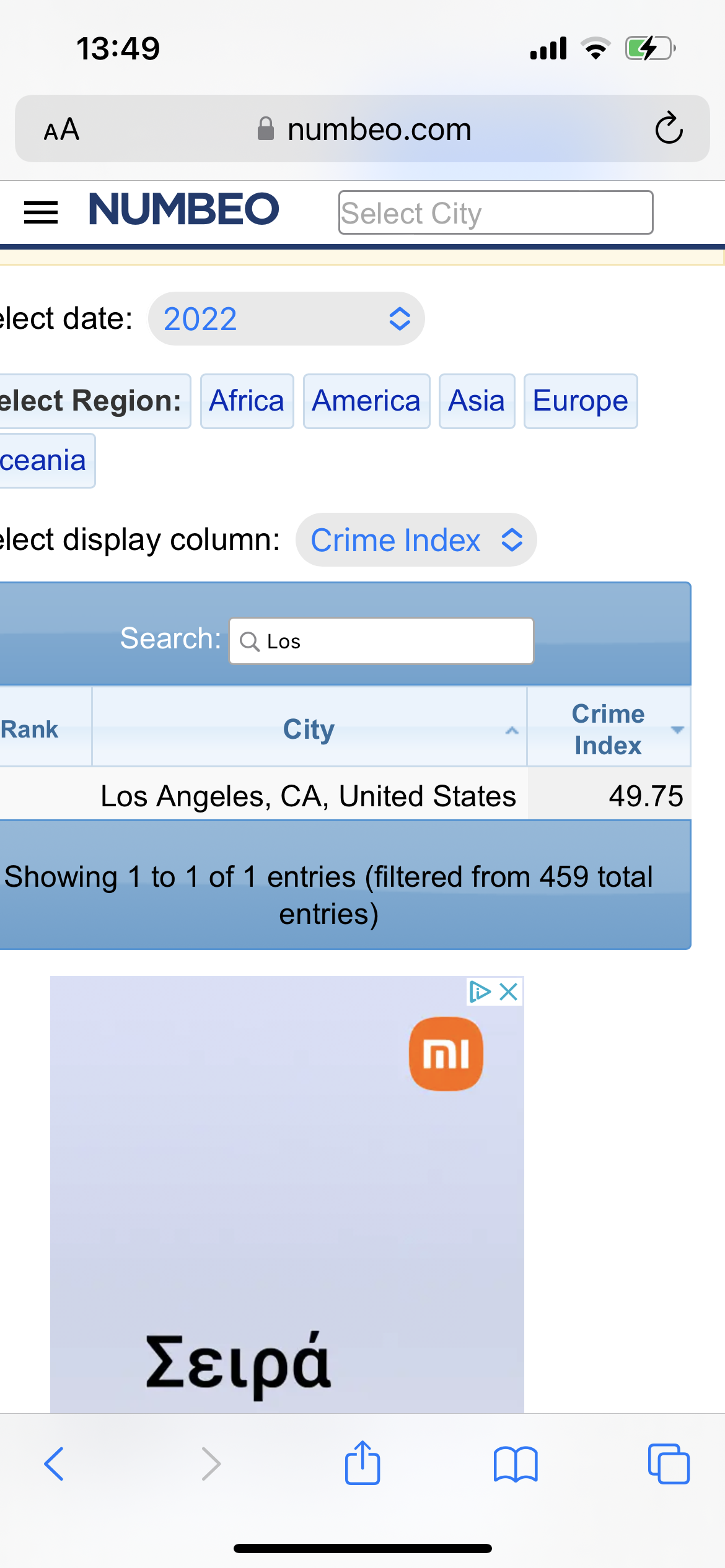This screenshot has height=1568, width=725.
Task: Tap the Safari share icon
Action: [362, 1463]
